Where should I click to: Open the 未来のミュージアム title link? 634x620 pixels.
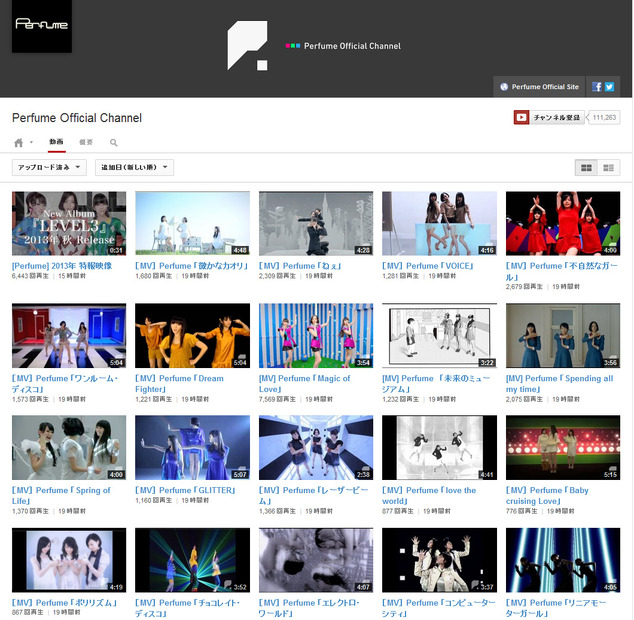pyautogui.click(x=437, y=383)
